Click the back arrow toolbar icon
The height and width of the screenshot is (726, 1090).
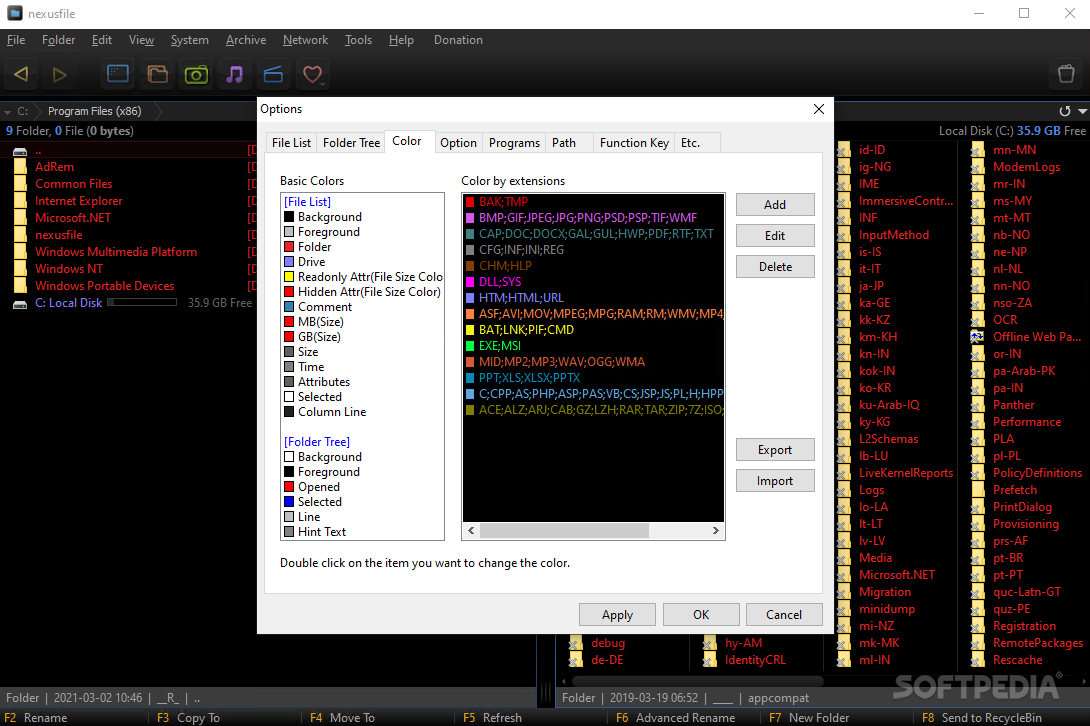coord(22,74)
